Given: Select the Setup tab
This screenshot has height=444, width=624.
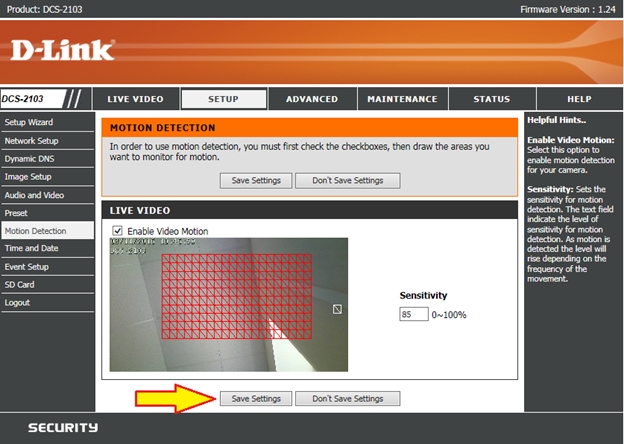Looking at the screenshot, I should [x=223, y=99].
